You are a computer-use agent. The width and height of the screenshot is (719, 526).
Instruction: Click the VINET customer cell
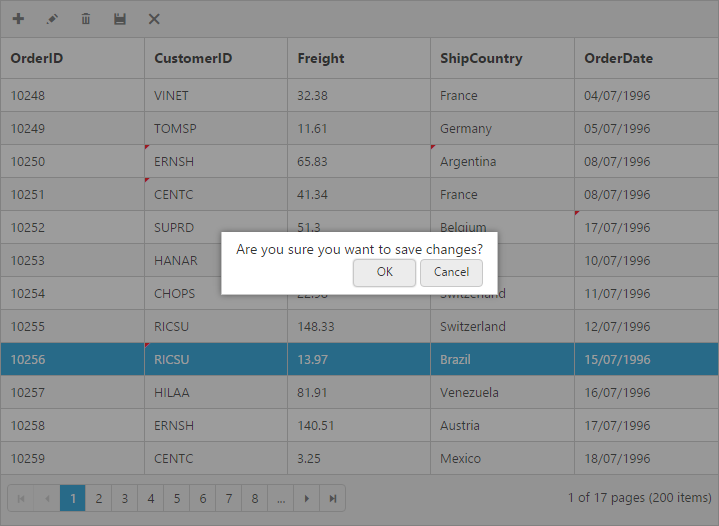click(x=171, y=96)
